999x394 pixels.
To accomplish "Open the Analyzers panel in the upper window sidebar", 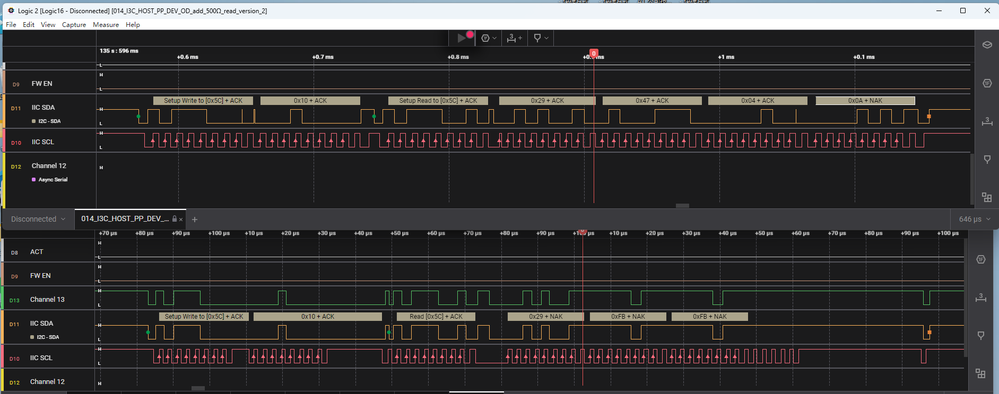I will pos(987,84).
